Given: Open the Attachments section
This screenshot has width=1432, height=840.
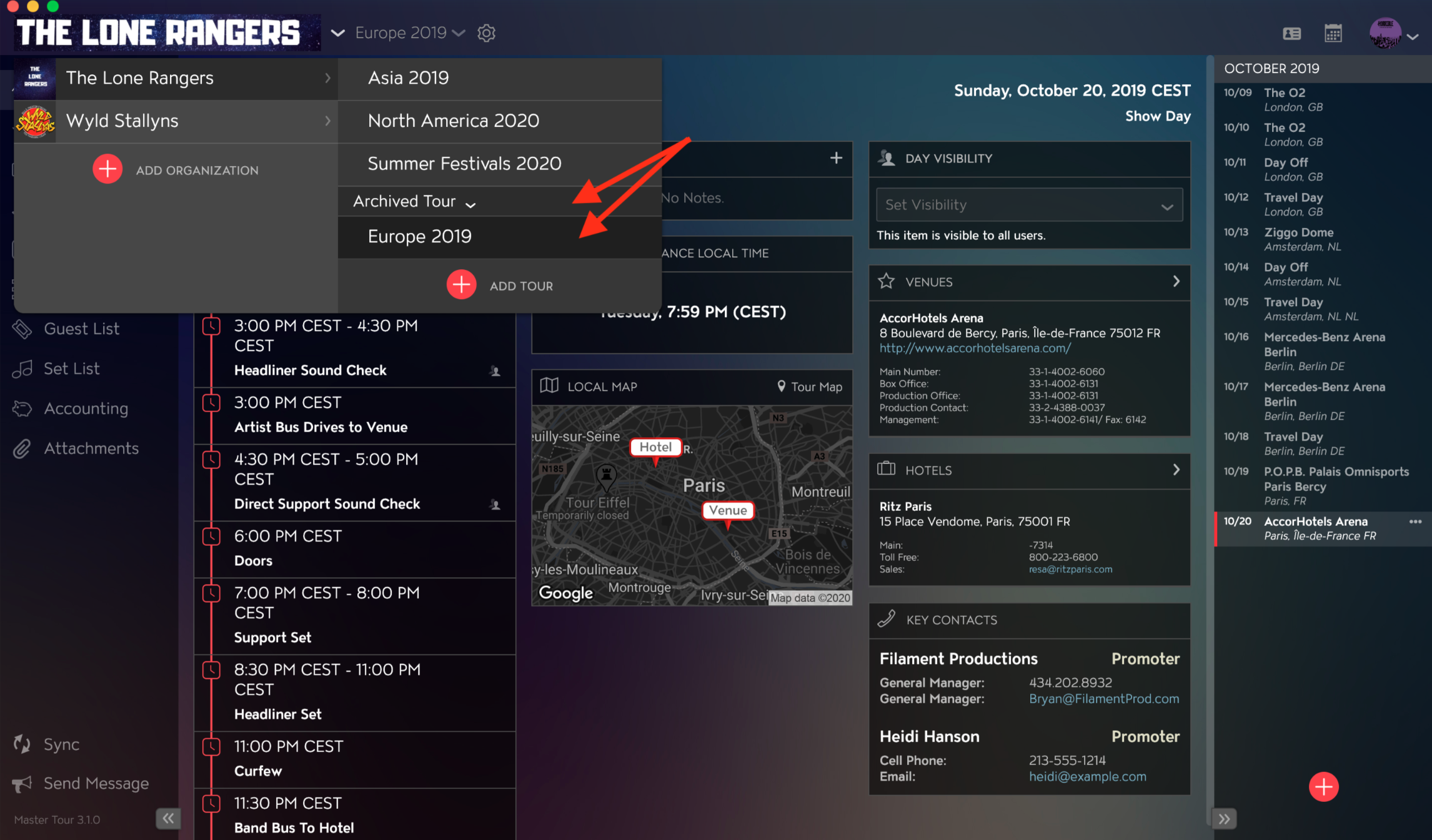Looking at the screenshot, I should pos(91,448).
